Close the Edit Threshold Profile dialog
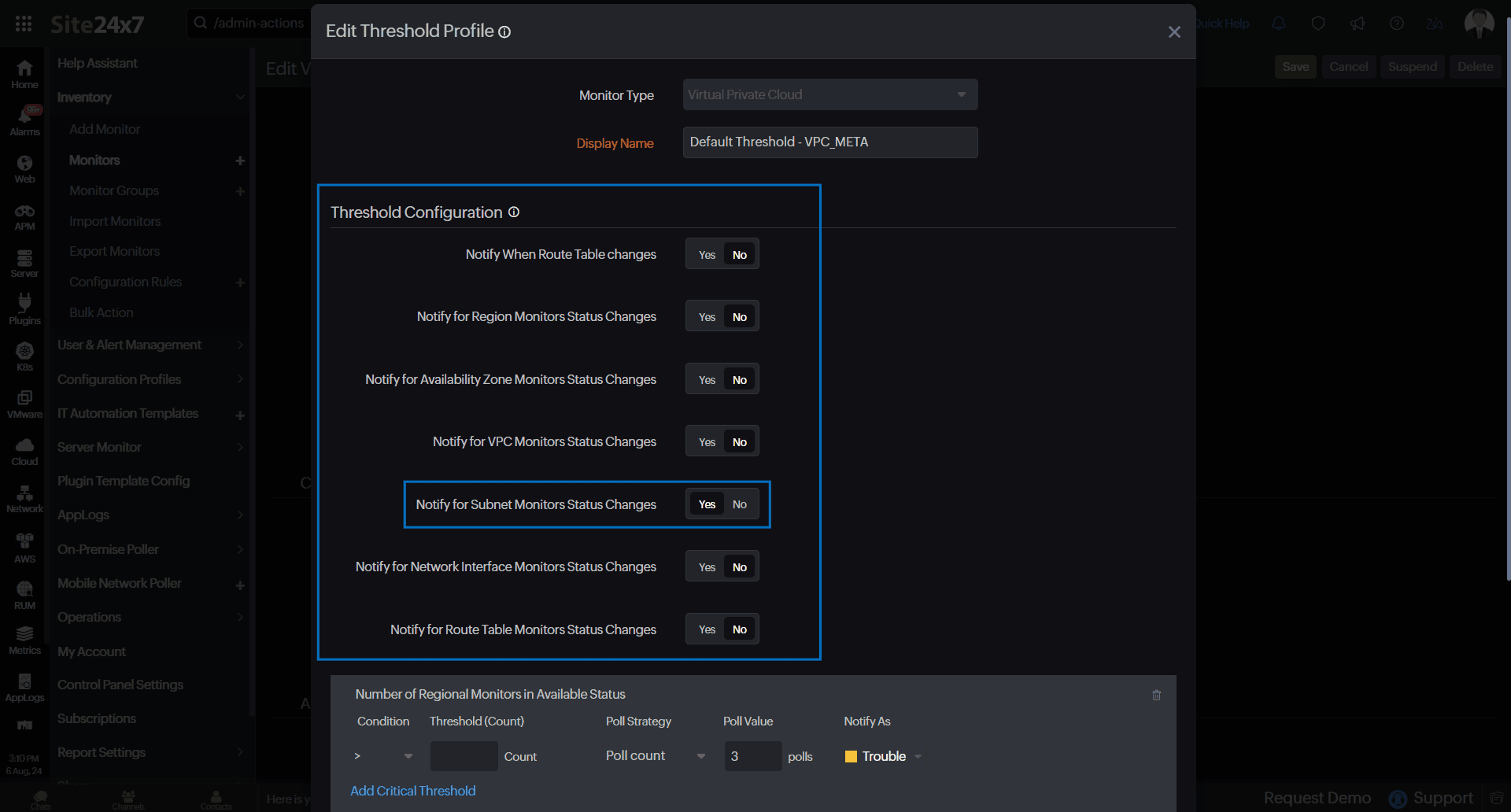 (x=1173, y=32)
